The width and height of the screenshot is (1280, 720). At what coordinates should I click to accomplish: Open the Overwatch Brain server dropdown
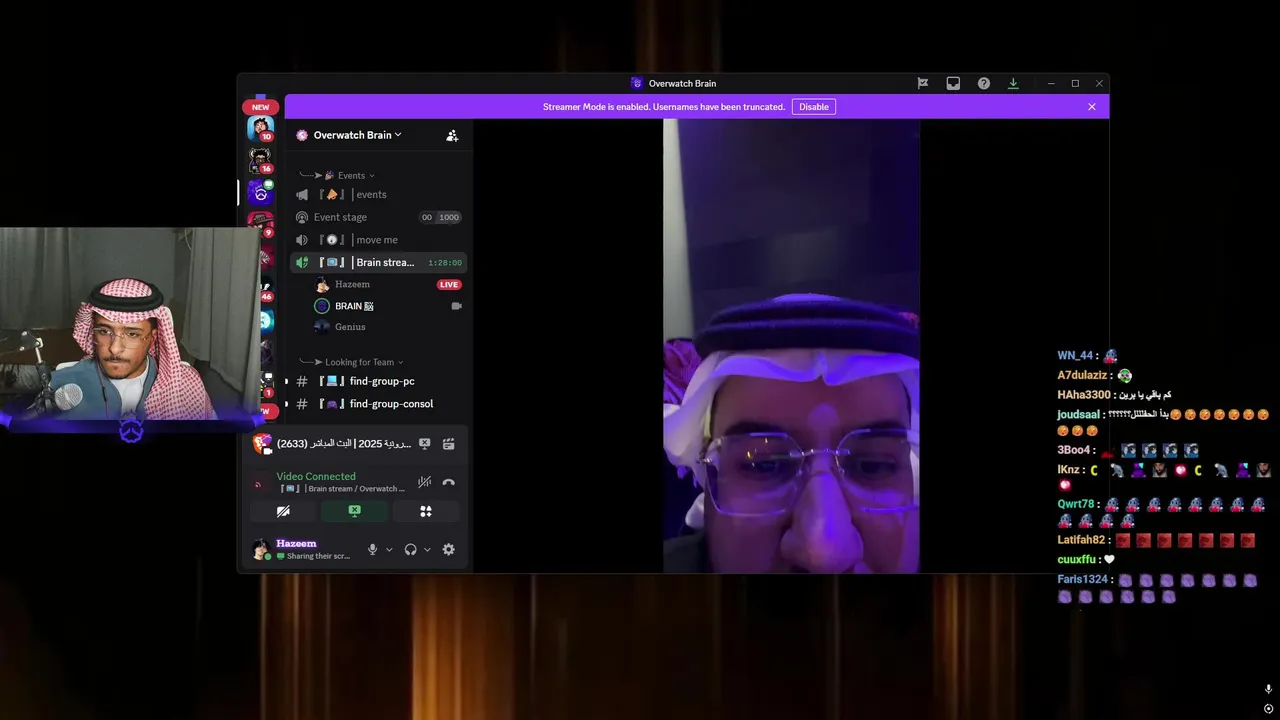coord(357,135)
